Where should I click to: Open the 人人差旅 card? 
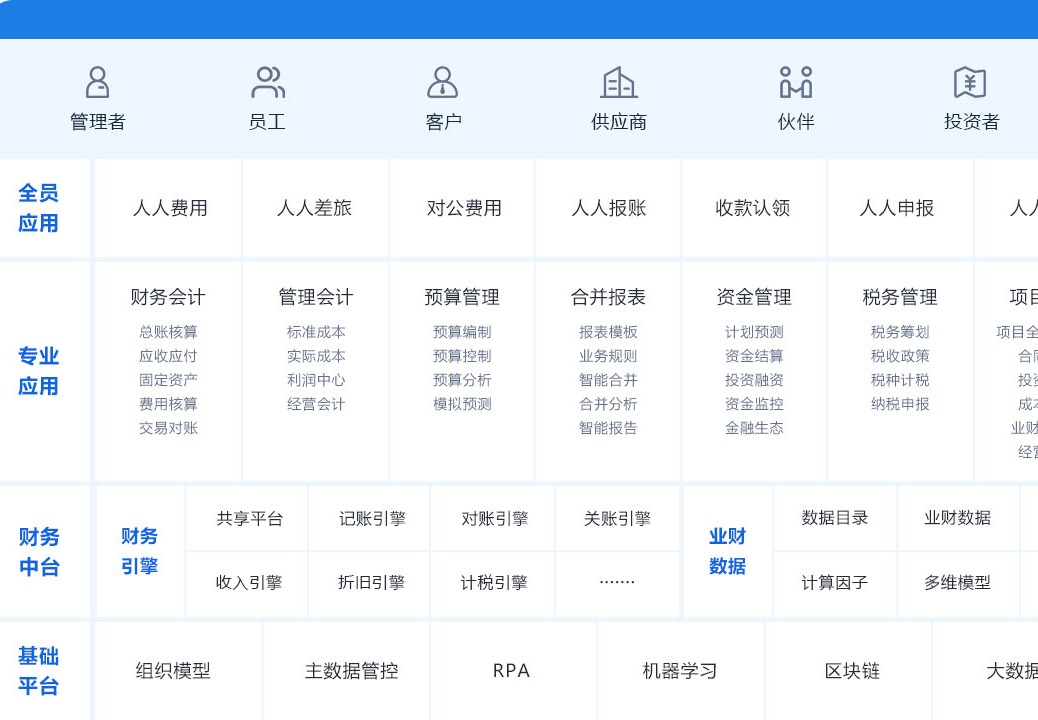(315, 208)
